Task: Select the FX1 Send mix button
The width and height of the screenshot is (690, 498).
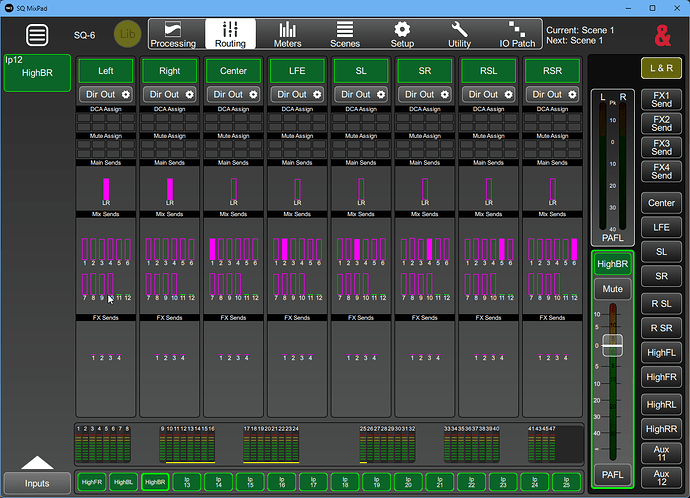Action: (661, 100)
